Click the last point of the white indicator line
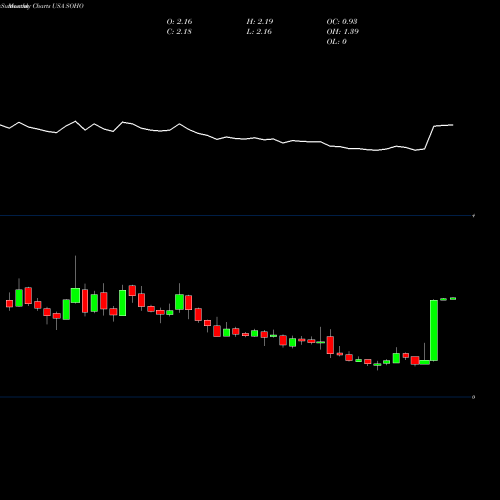This screenshot has width=500, height=500. (x=453, y=125)
